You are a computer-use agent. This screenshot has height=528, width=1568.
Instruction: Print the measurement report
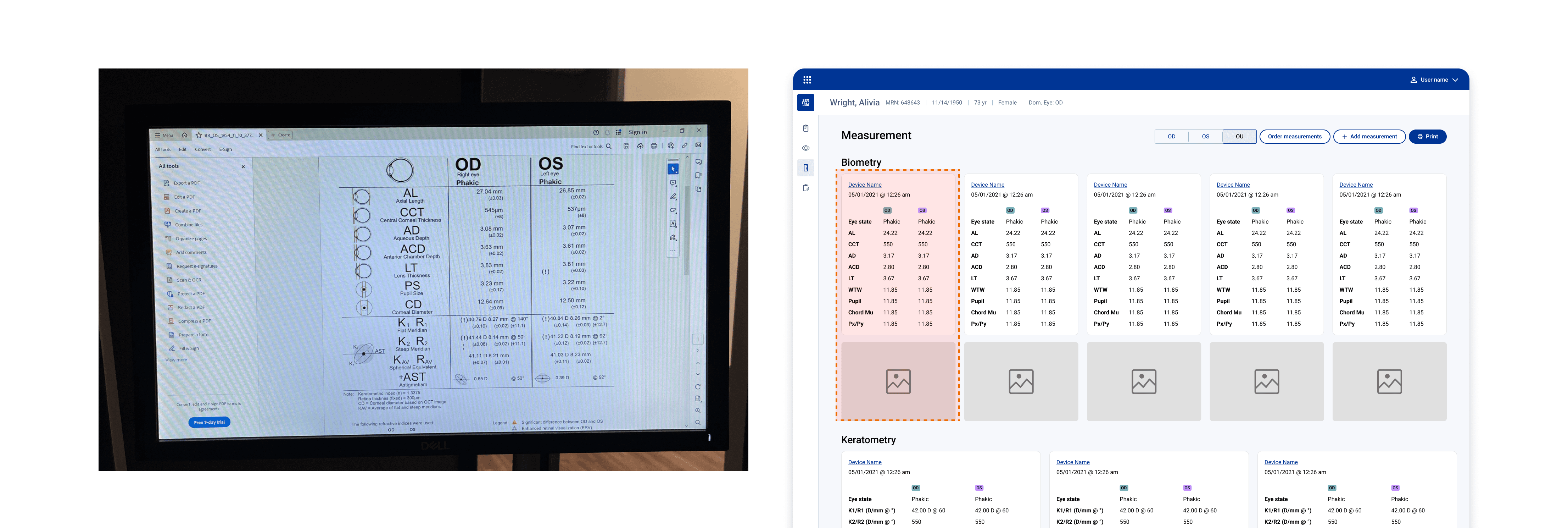tap(1427, 136)
